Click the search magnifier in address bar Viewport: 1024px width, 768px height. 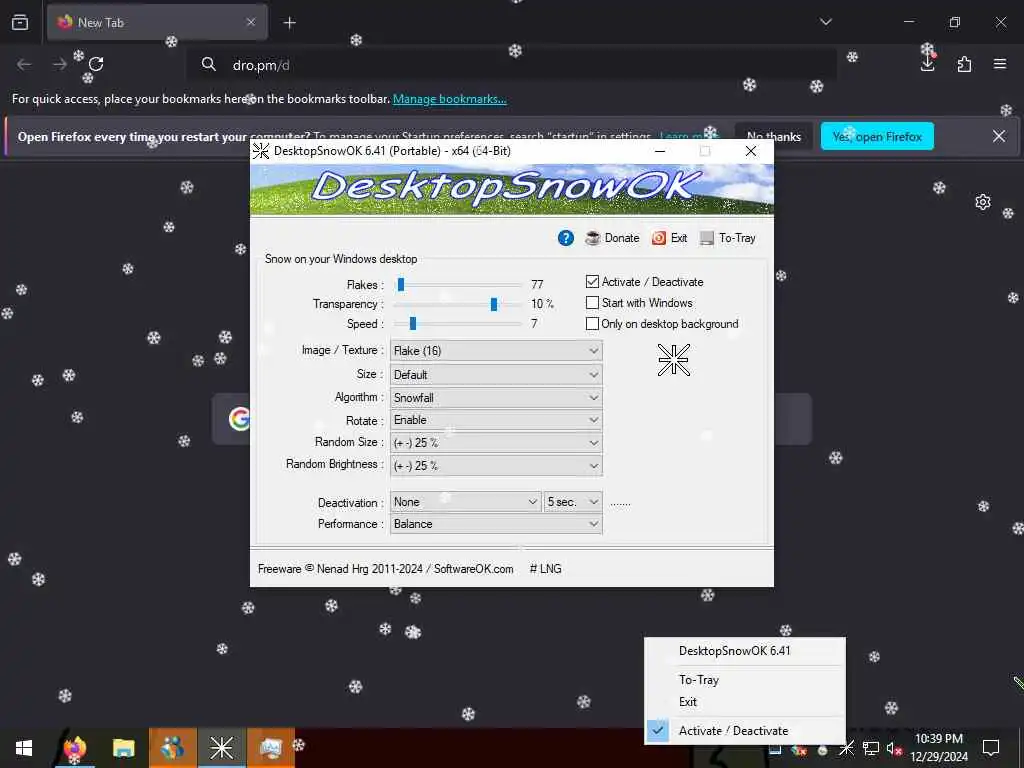pos(208,64)
